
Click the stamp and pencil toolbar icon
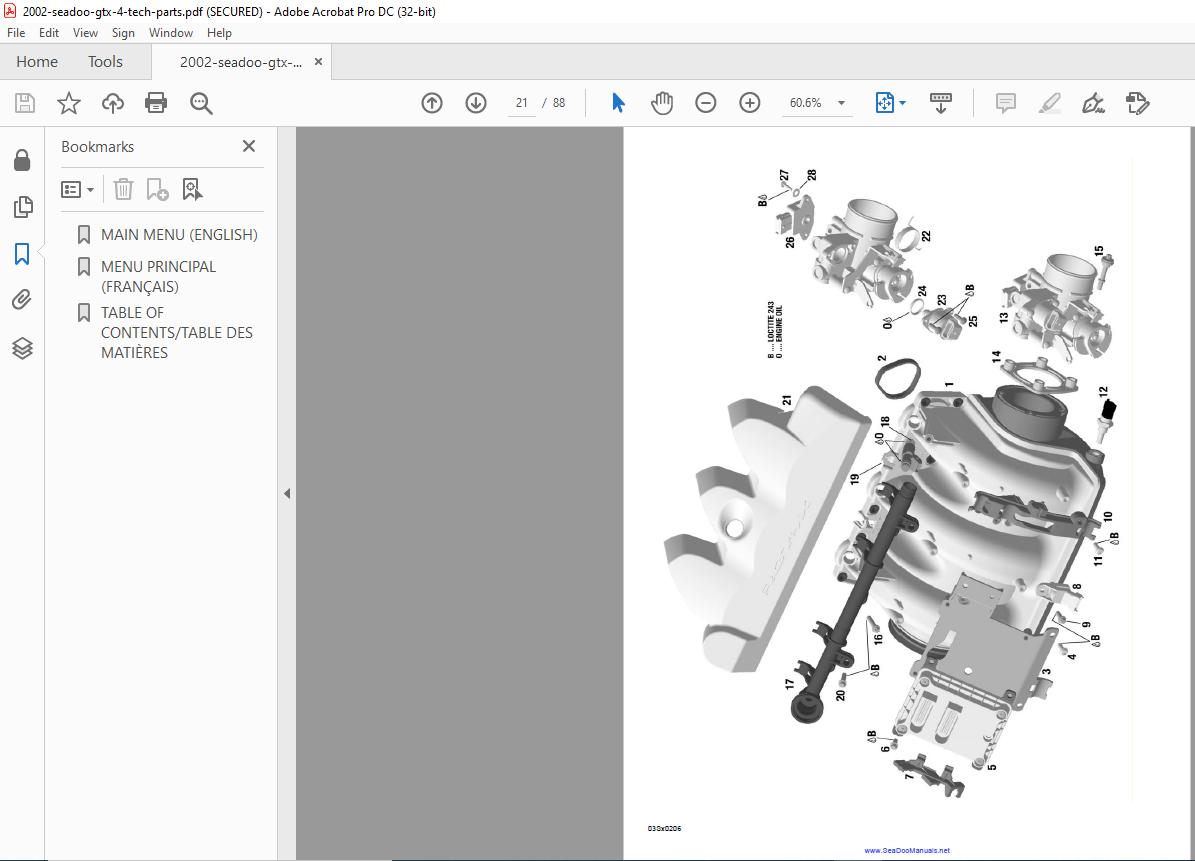pos(1138,103)
